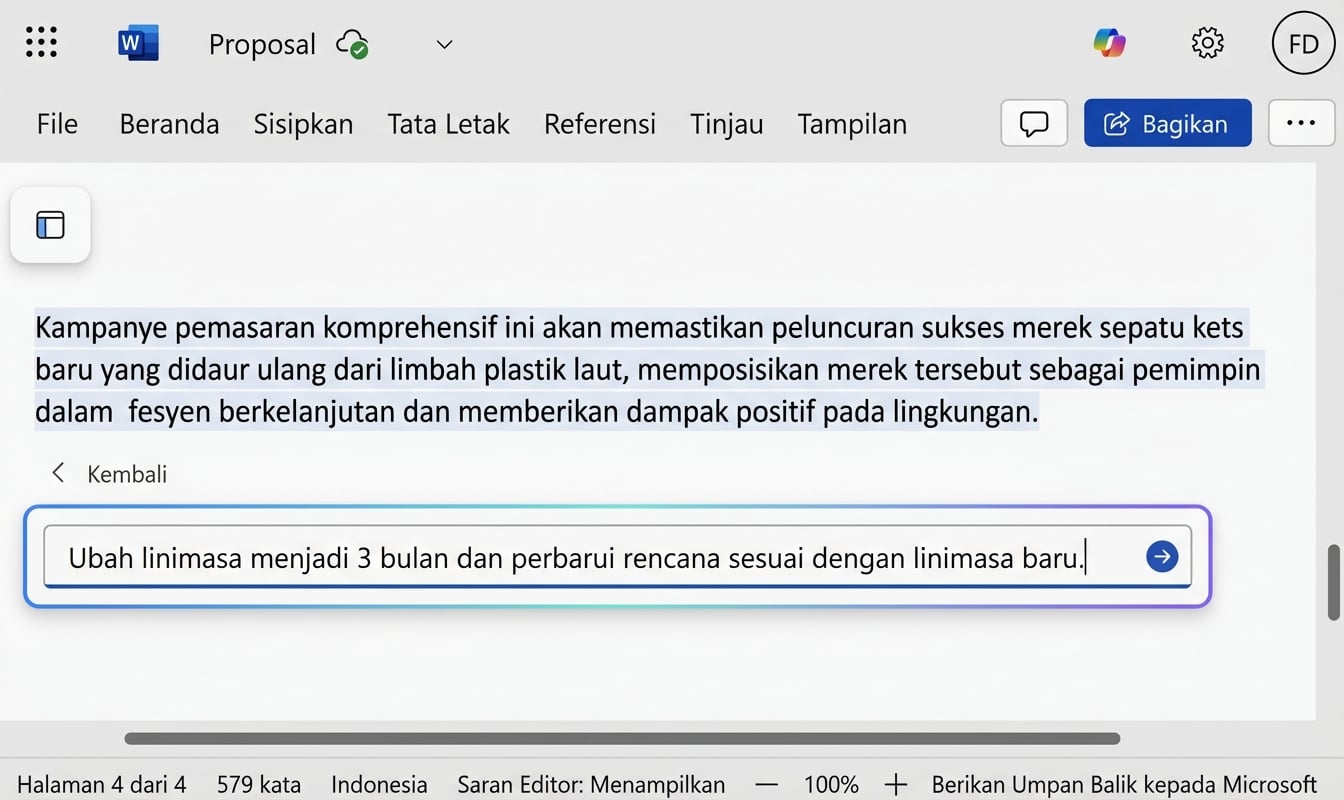The image size is (1344, 800).
Task: Increase zoom with the plus control
Action: coord(896,785)
